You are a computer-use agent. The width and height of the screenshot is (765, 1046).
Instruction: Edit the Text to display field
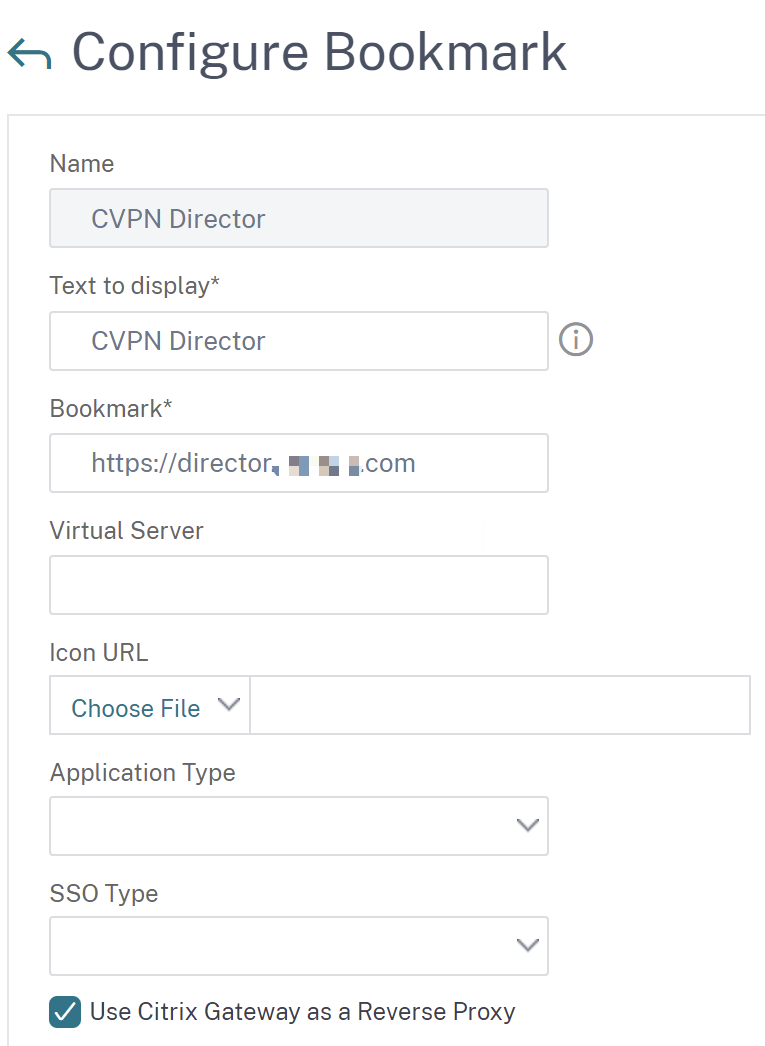pyautogui.click(x=299, y=341)
